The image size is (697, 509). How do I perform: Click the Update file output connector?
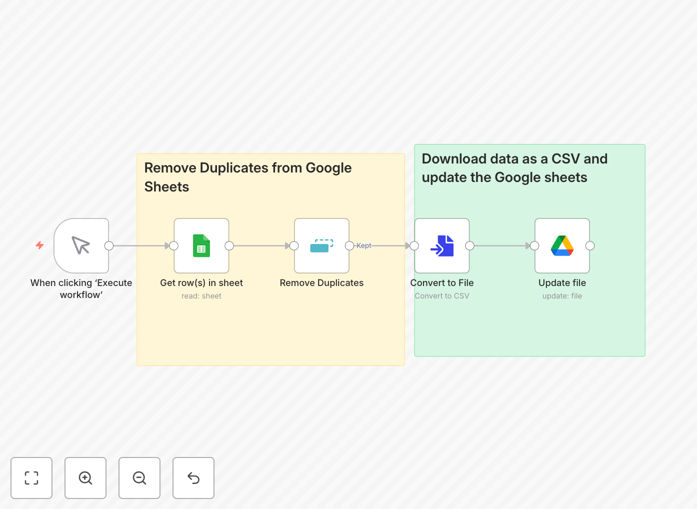tap(590, 246)
